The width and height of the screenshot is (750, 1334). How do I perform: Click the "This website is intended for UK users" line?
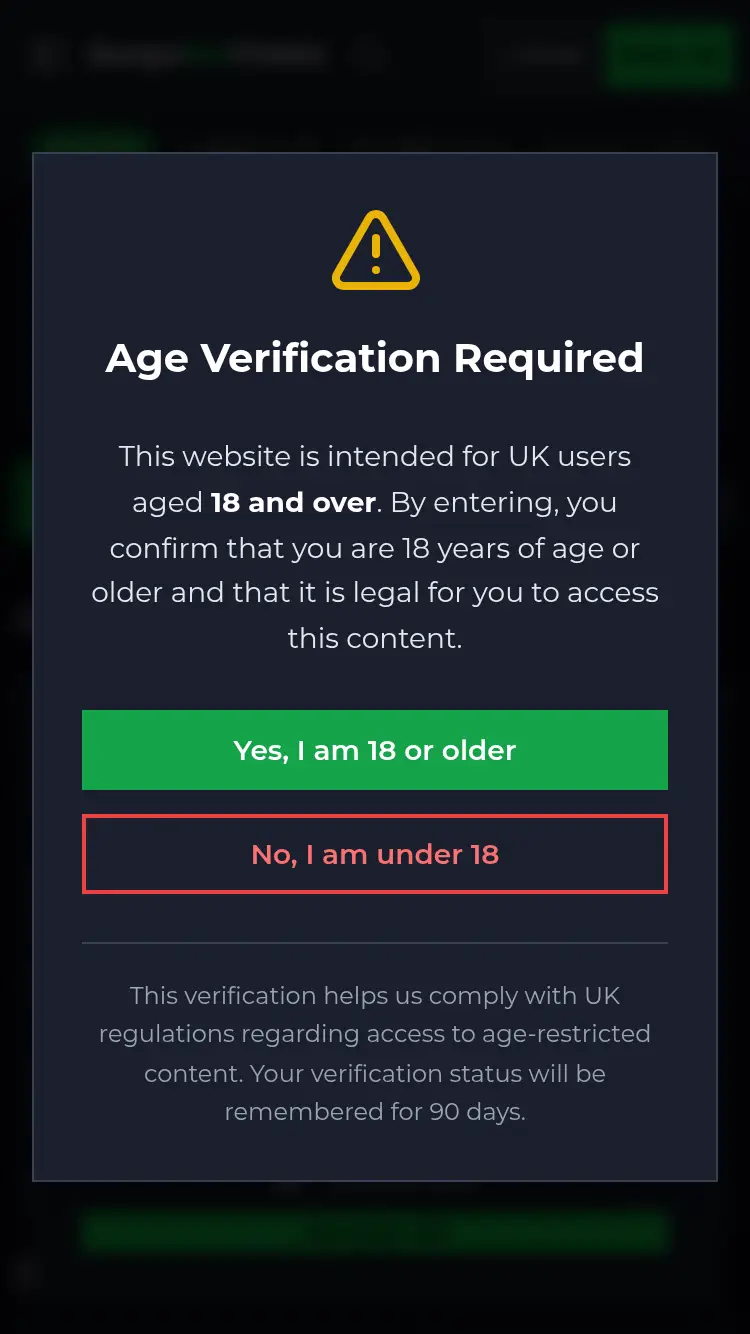pyautogui.click(x=375, y=457)
